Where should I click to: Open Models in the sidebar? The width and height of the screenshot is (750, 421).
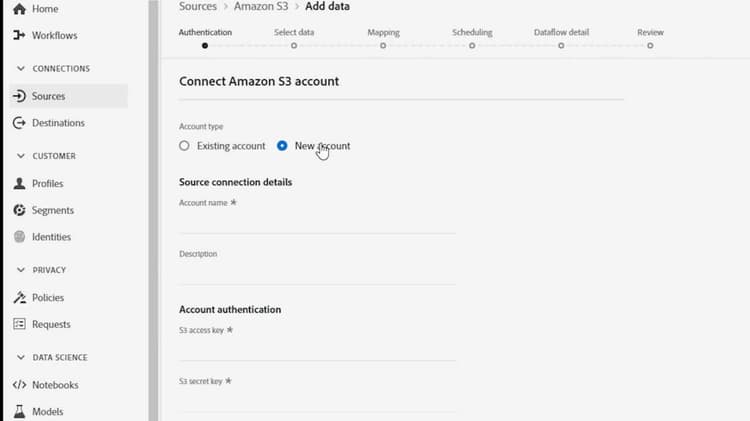point(47,411)
